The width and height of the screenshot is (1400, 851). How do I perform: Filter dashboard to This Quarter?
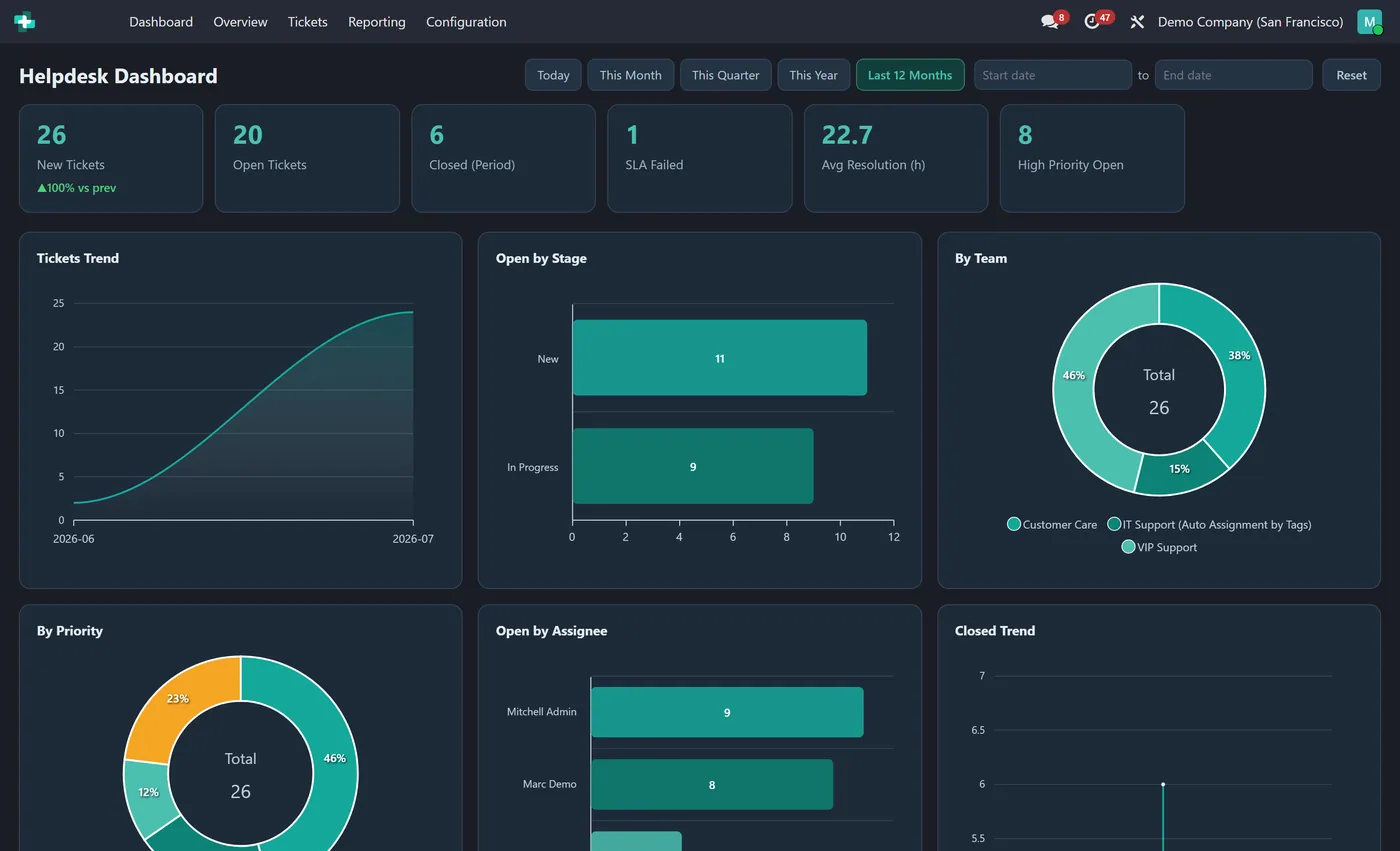tap(725, 75)
